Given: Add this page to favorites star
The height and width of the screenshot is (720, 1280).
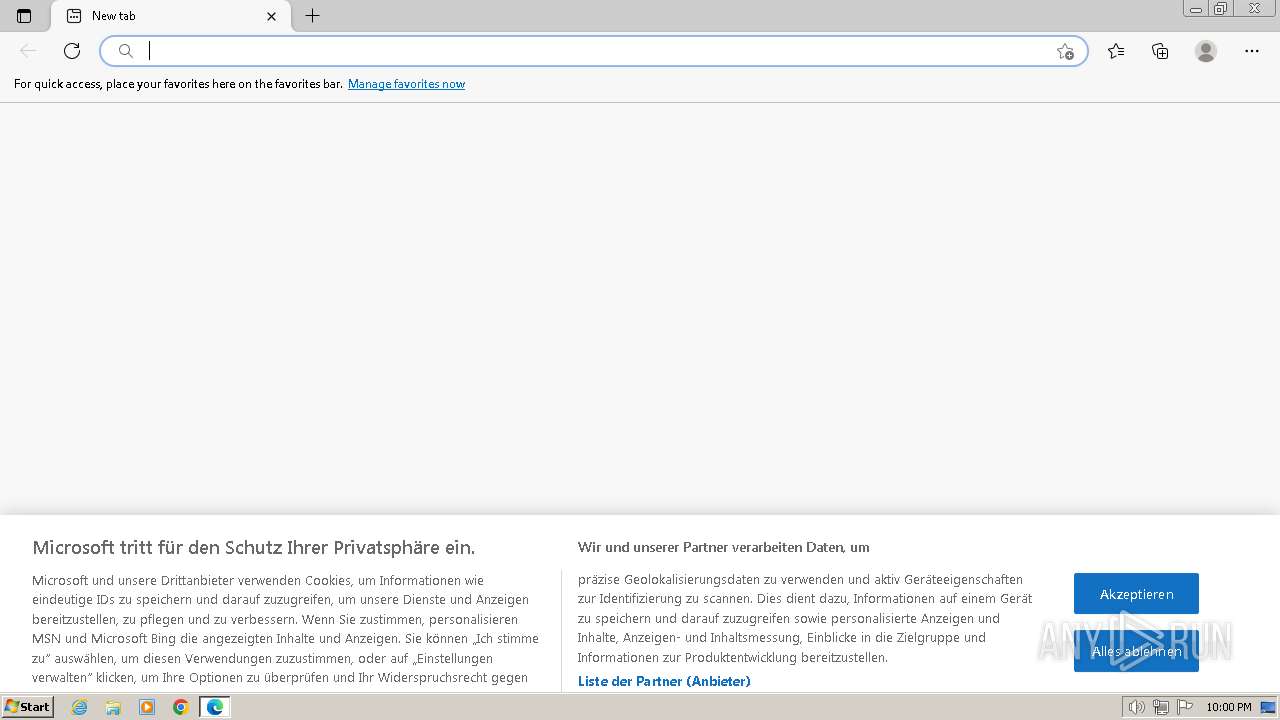Looking at the screenshot, I should tap(1065, 51).
